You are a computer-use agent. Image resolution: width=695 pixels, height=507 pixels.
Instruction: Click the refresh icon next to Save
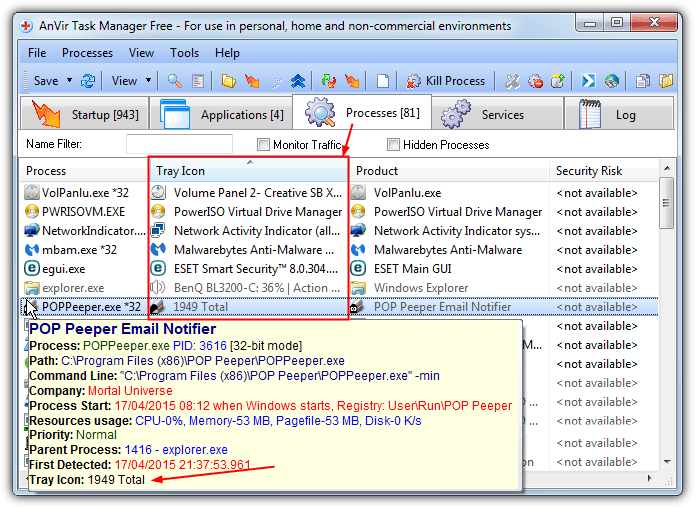tap(88, 81)
